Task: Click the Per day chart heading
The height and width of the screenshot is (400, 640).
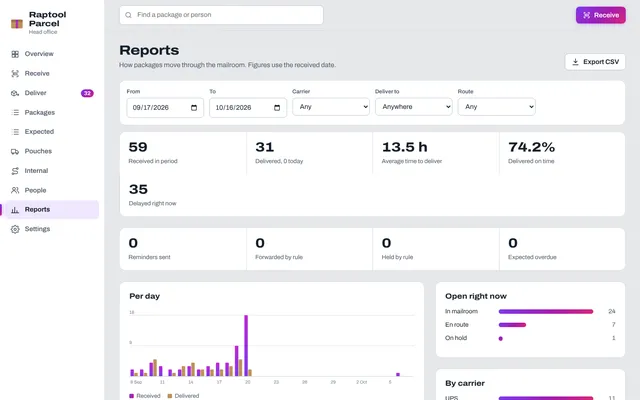Action: coord(144,296)
